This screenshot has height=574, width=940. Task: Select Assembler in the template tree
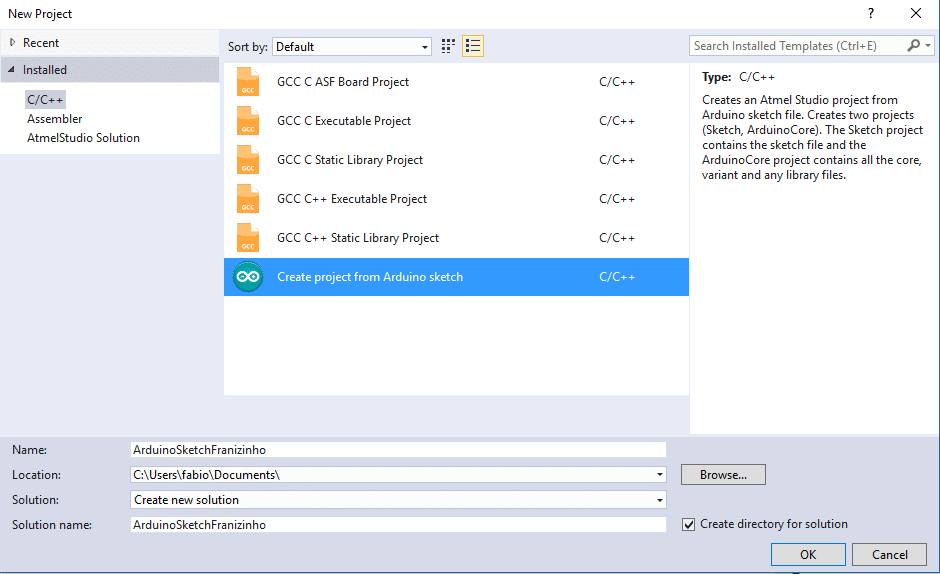pyautogui.click(x=54, y=119)
